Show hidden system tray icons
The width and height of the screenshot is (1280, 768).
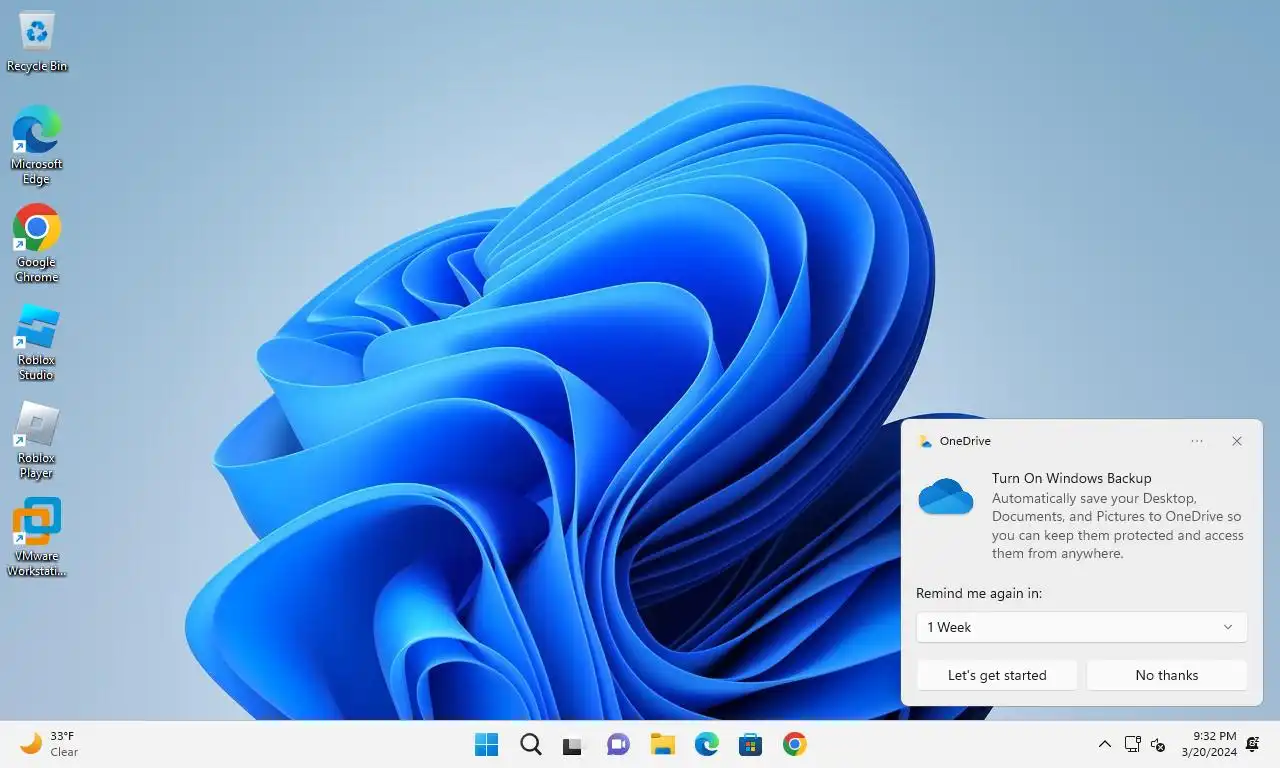tap(1105, 744)
